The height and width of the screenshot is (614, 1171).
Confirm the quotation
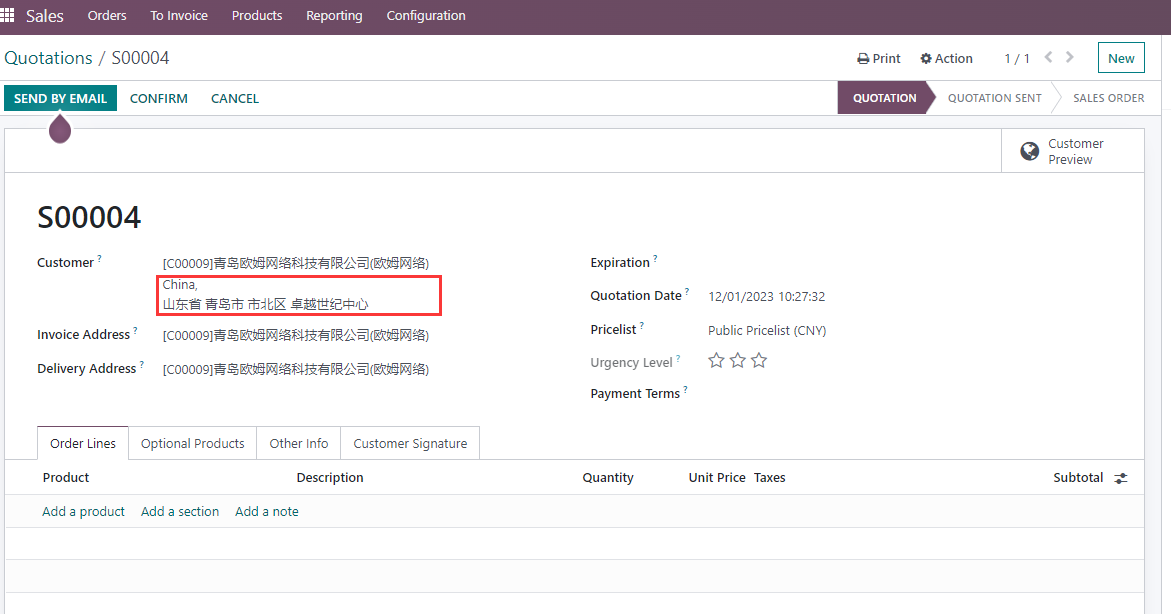[x=158, y=99]
